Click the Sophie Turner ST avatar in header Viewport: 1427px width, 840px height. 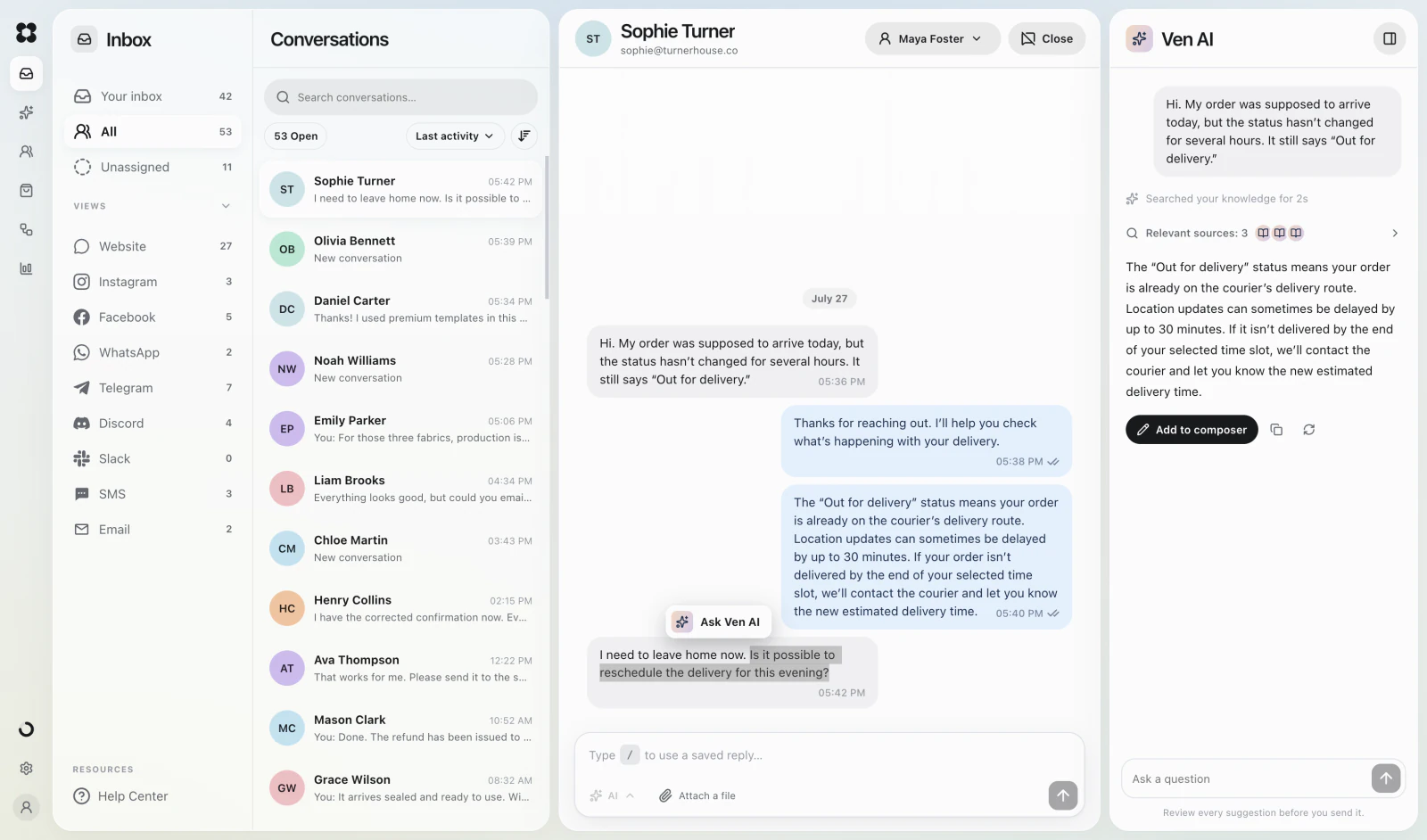point(593,38)
